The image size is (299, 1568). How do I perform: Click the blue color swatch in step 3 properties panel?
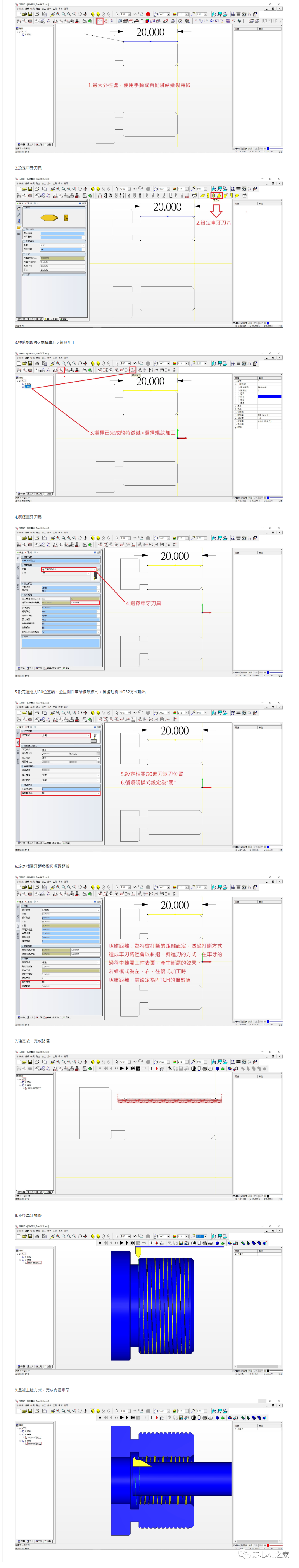pos(269,396)
